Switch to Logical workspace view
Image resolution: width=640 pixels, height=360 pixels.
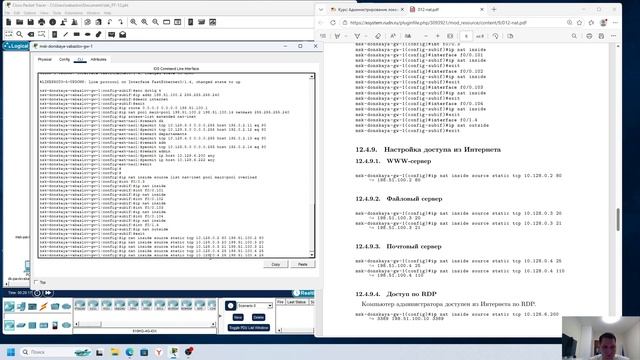[x=16, y=46]
